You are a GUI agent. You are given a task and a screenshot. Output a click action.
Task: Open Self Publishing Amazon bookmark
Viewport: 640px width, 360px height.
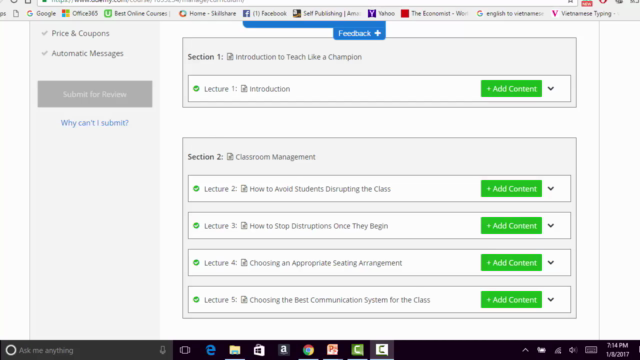tap(327, 13)
